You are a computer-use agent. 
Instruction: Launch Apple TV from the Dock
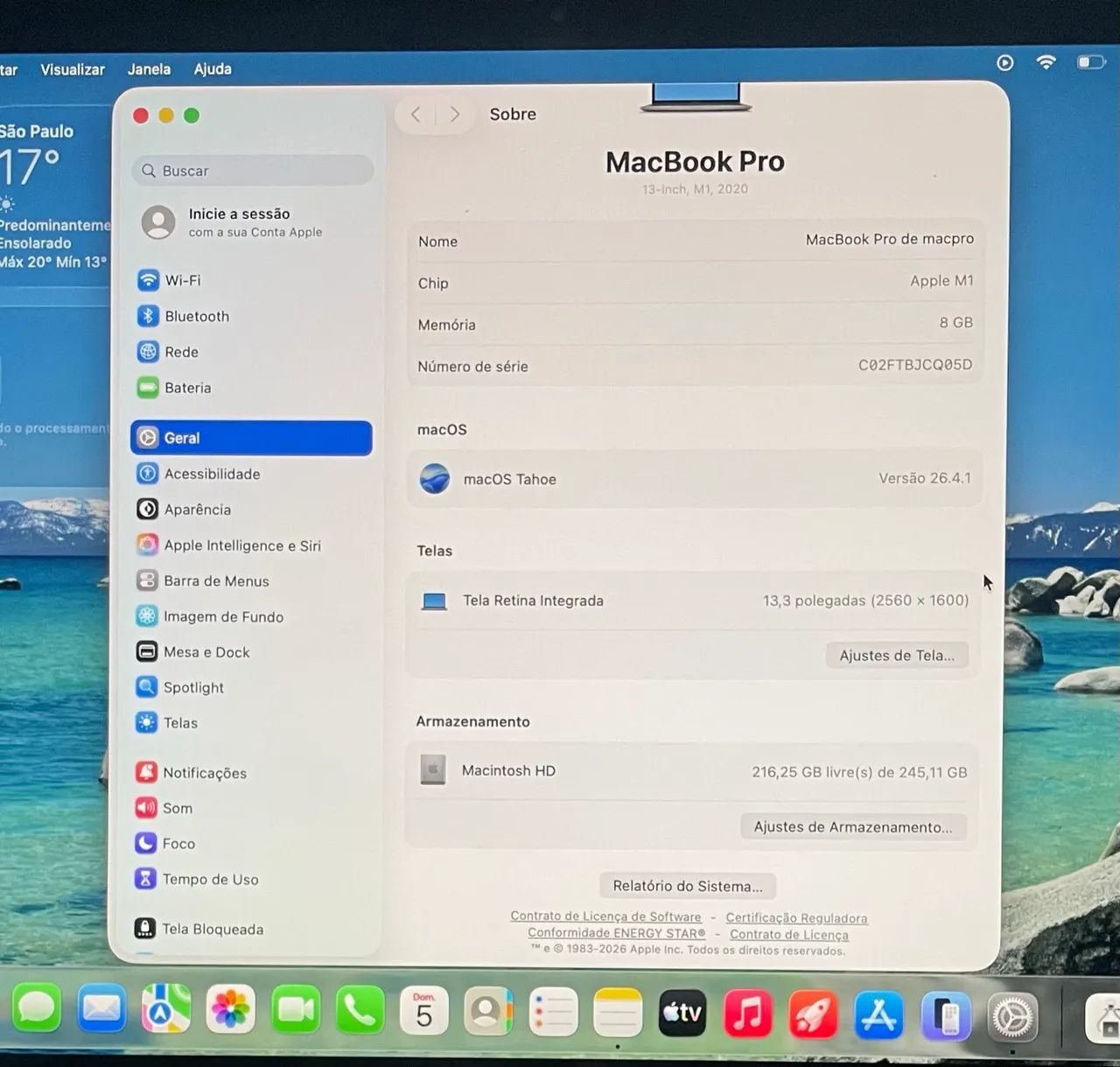[x=682, y=1014]
